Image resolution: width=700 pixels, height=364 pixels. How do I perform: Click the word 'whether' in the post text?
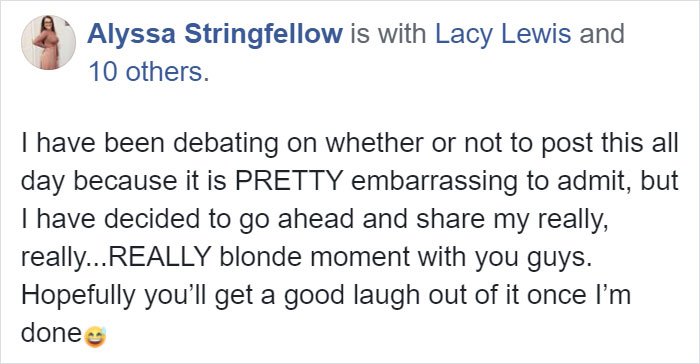pyautogui.click(x=374, y=143)
